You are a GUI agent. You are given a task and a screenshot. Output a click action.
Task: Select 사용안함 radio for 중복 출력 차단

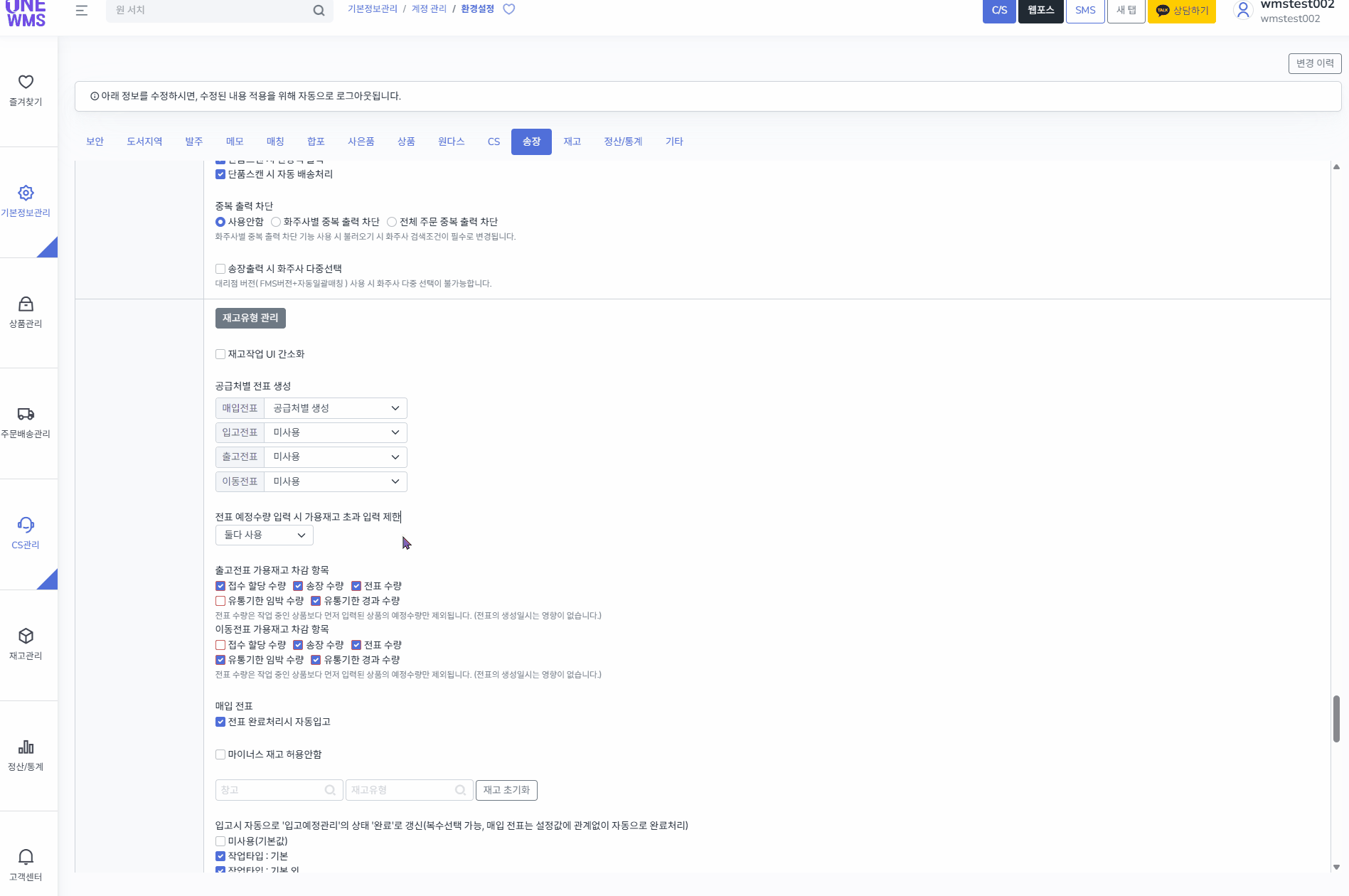[220, 222]
